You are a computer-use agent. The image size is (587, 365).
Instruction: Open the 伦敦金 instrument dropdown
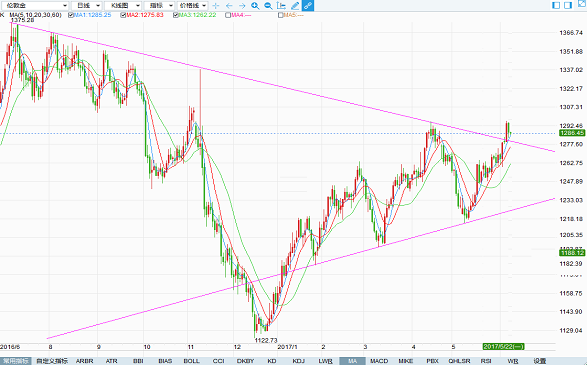pos(35,6)
